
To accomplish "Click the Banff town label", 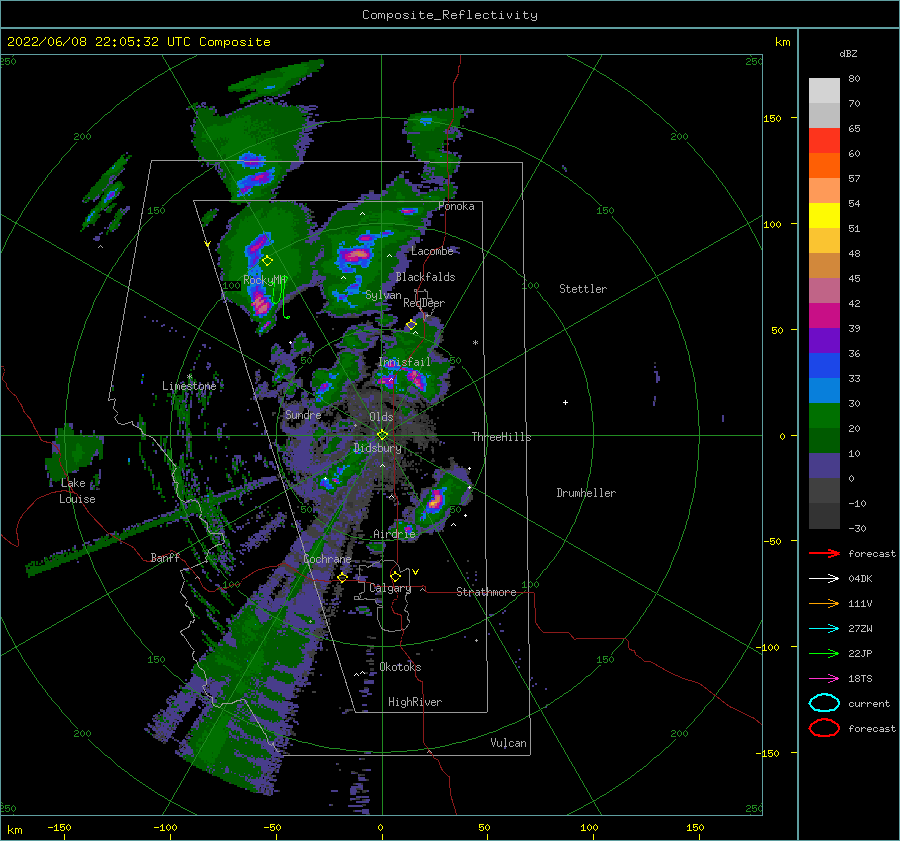I will (x=165, y=558).
